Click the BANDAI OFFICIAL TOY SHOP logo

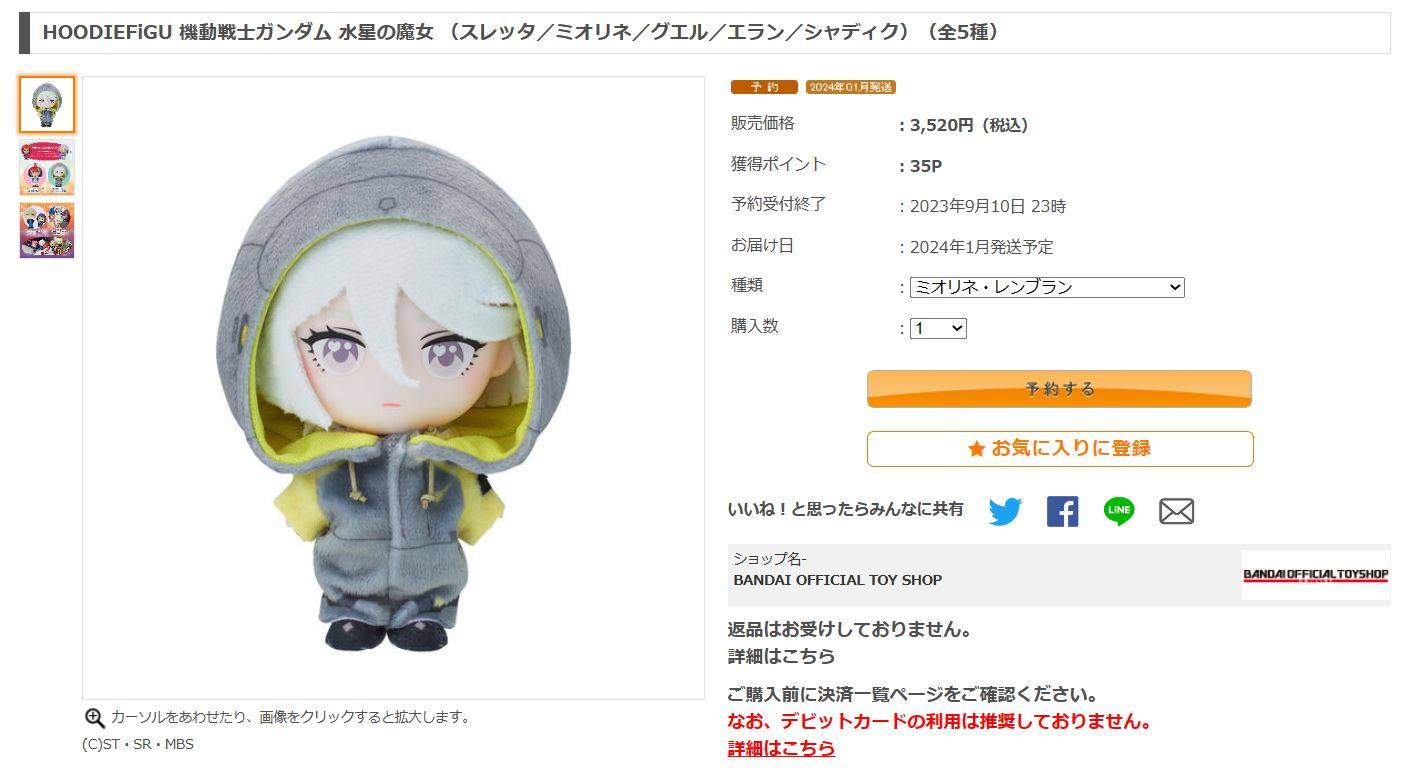[x=1315, y=575]
